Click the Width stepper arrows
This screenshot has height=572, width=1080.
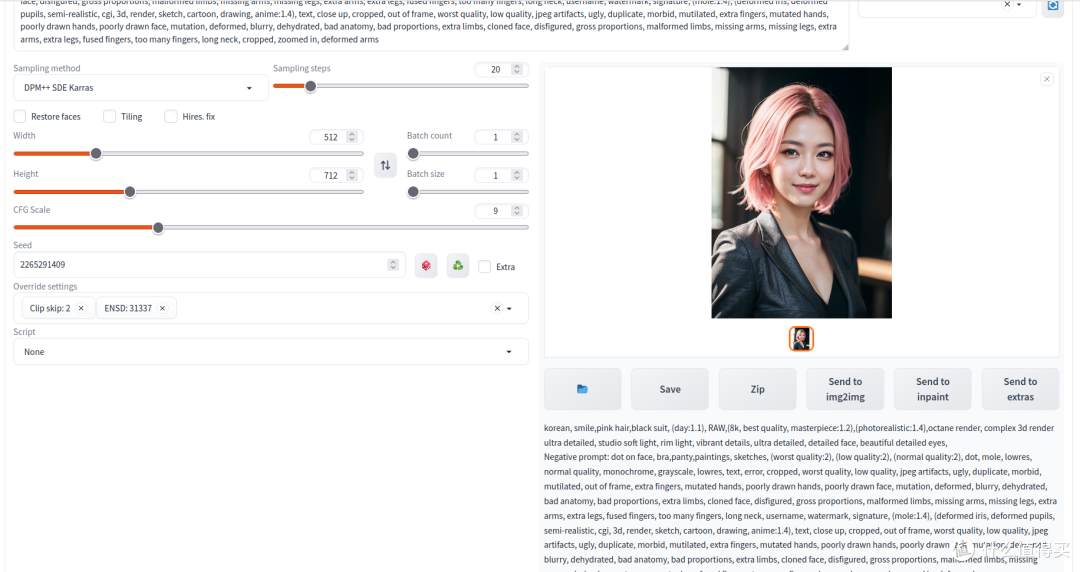(352, 137)
